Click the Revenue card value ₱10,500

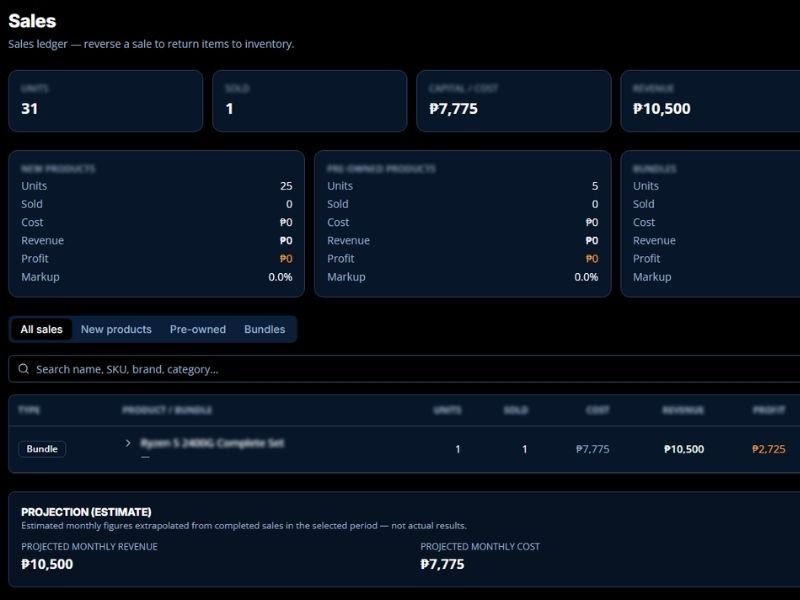pos(662,109)
